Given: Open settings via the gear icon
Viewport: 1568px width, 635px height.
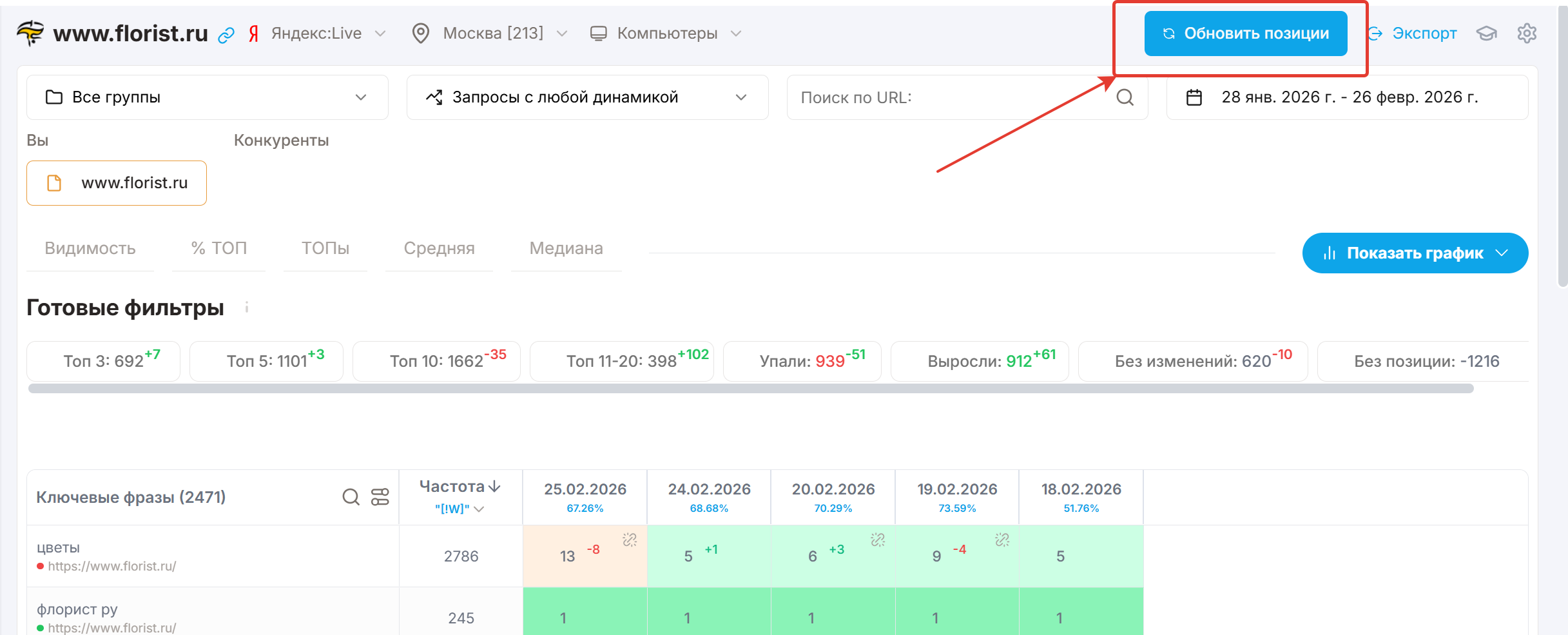Looking at the screenshot, I should pos(1527,34).
